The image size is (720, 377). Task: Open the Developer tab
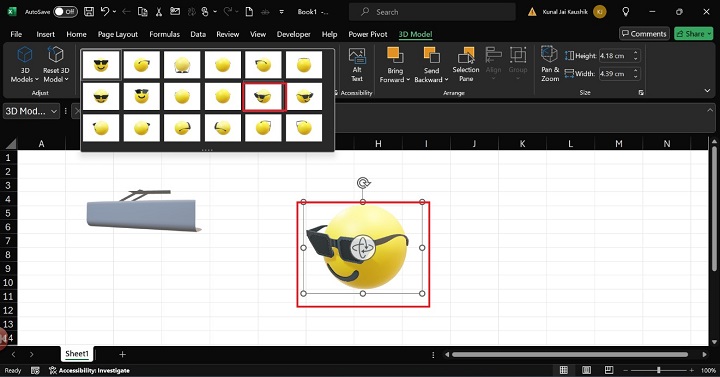pos(293,34)
